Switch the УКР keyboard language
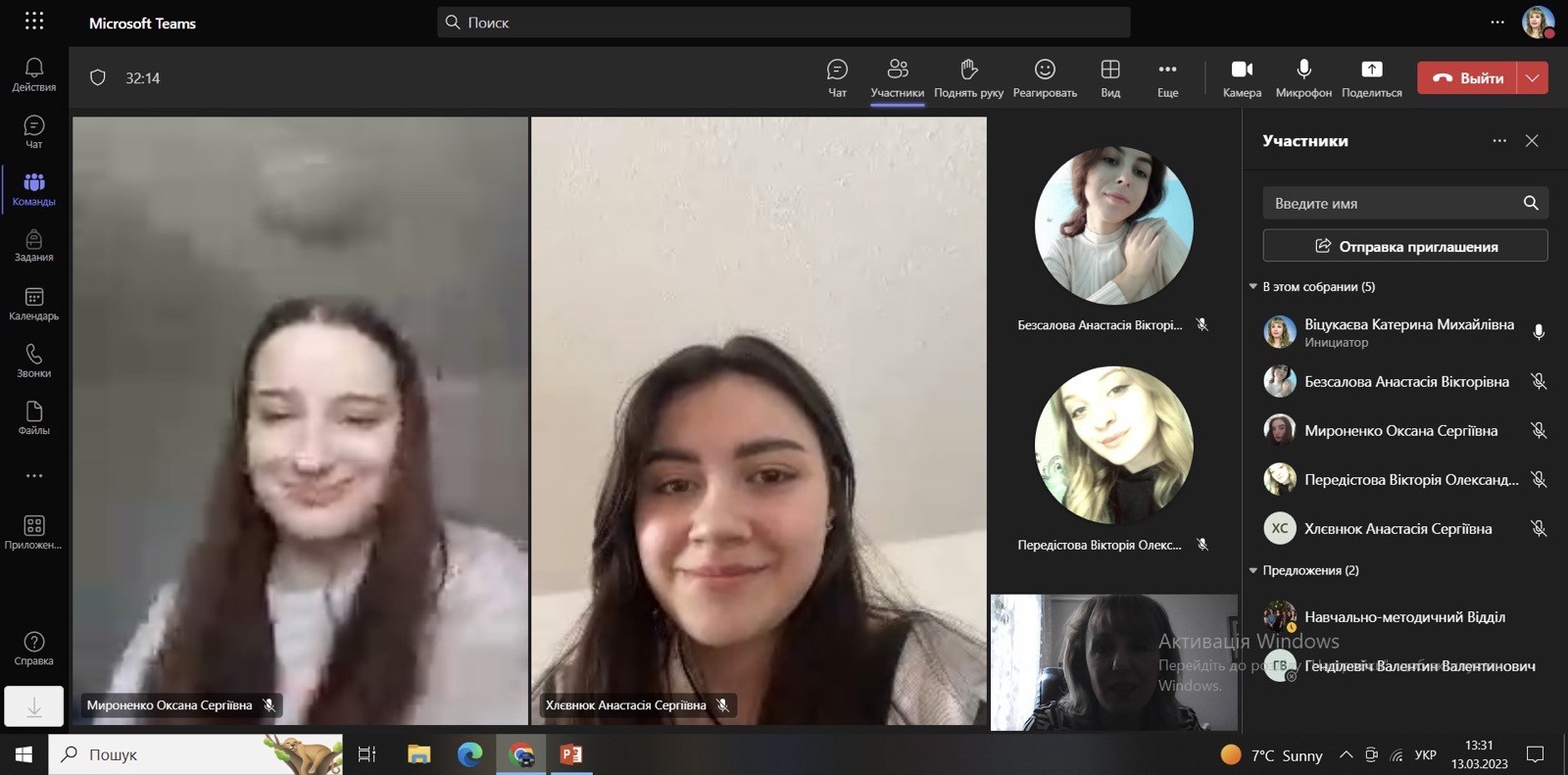 click(x=1426, y=754)
